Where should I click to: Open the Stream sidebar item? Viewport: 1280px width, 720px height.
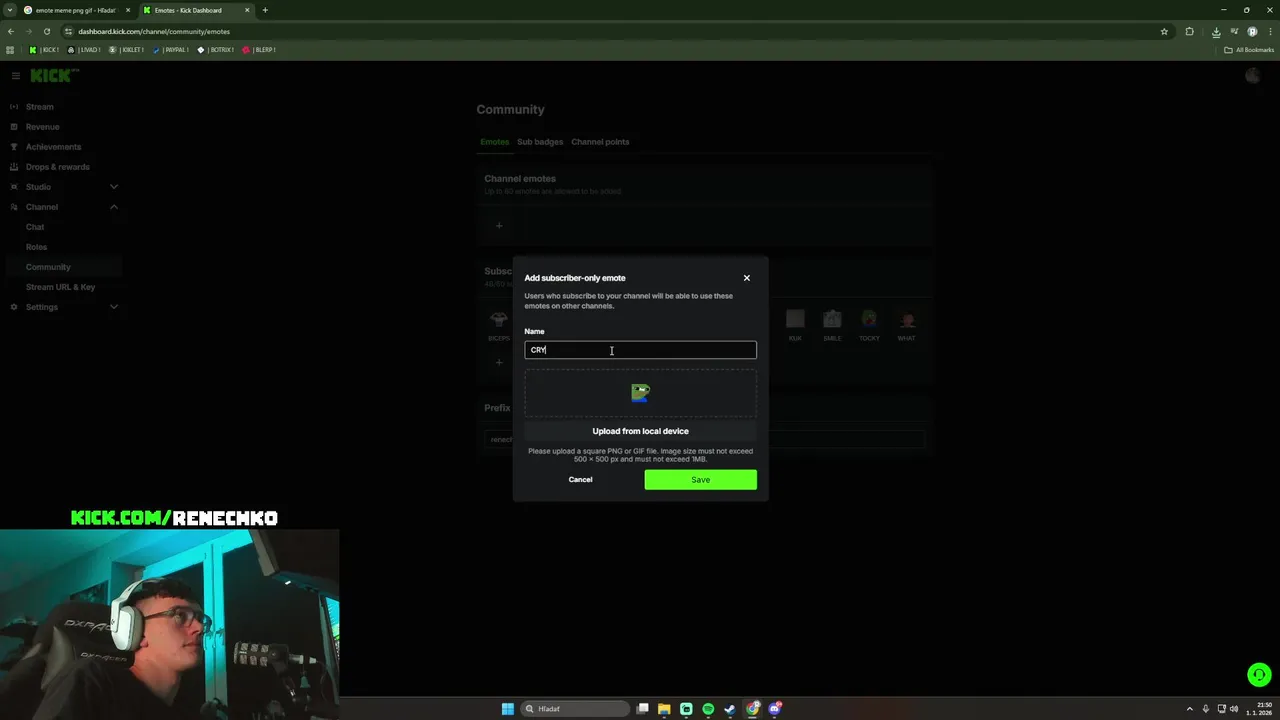[x=40, y=107]
